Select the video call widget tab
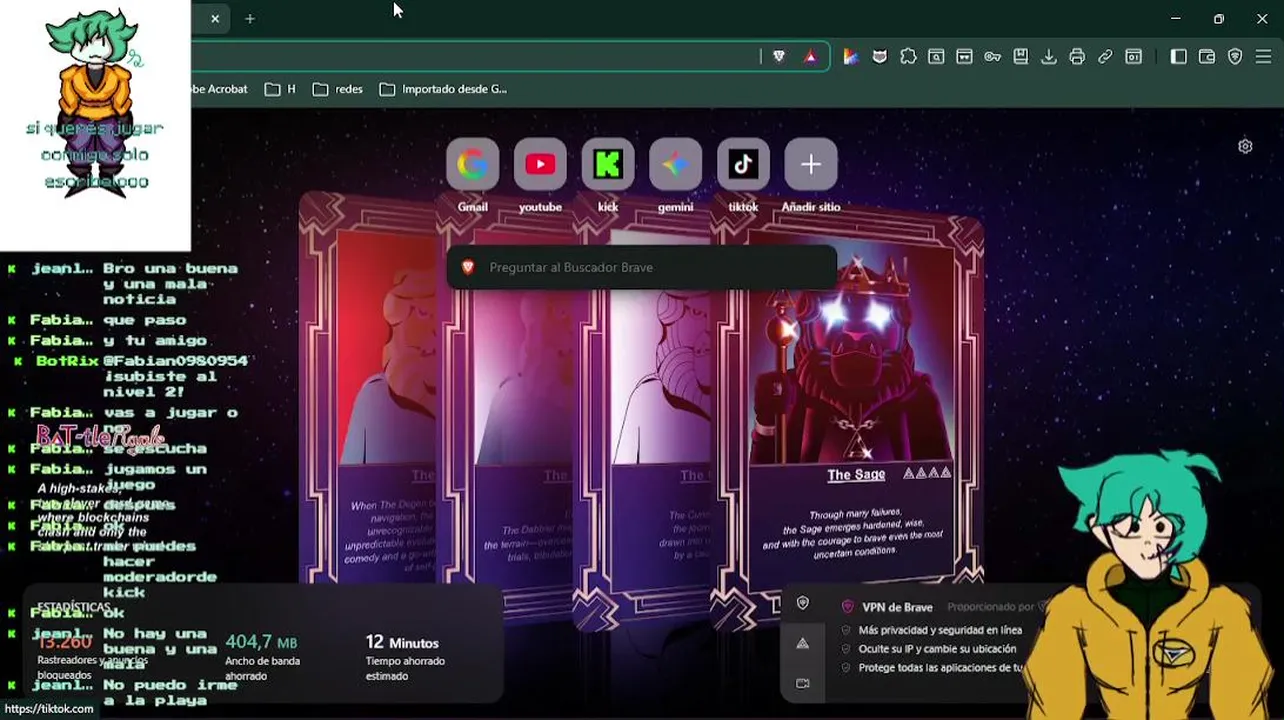The image size is (1284, 720). (x=802, y=683)
